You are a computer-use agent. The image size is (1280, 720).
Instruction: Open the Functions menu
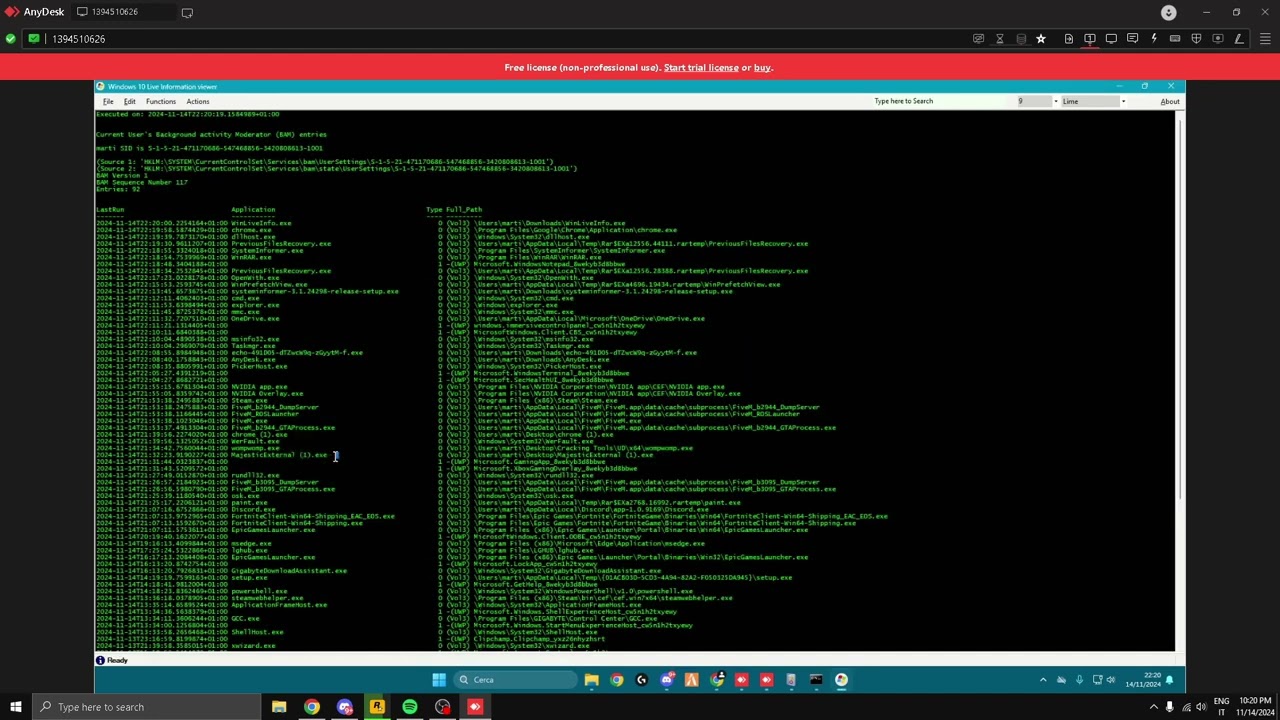[160, 101]
